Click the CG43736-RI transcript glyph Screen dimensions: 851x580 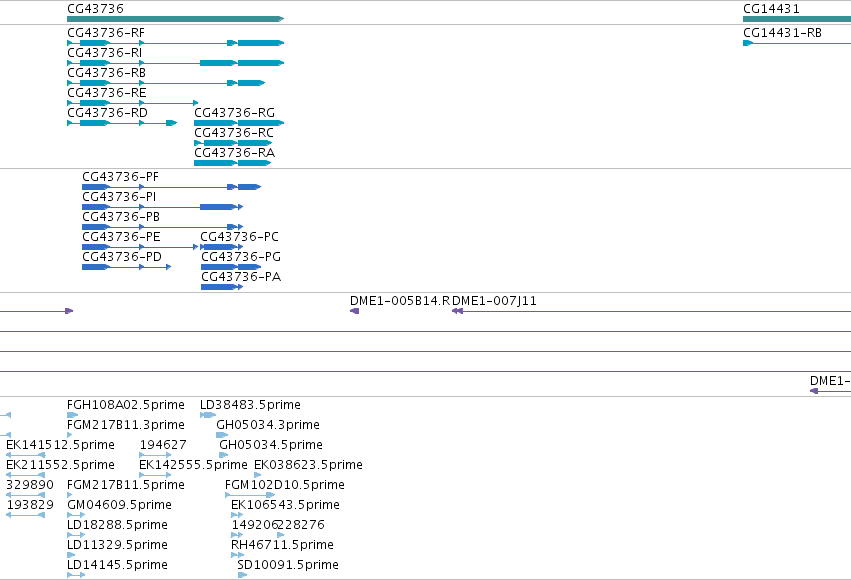coord(175,63)
